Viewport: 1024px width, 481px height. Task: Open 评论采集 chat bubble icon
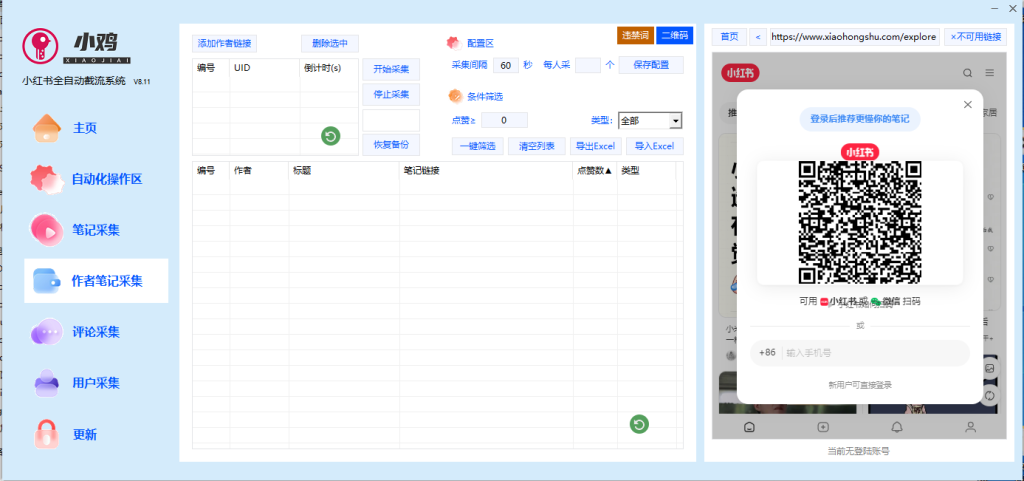pyautogui.click(x=47, y=332)
